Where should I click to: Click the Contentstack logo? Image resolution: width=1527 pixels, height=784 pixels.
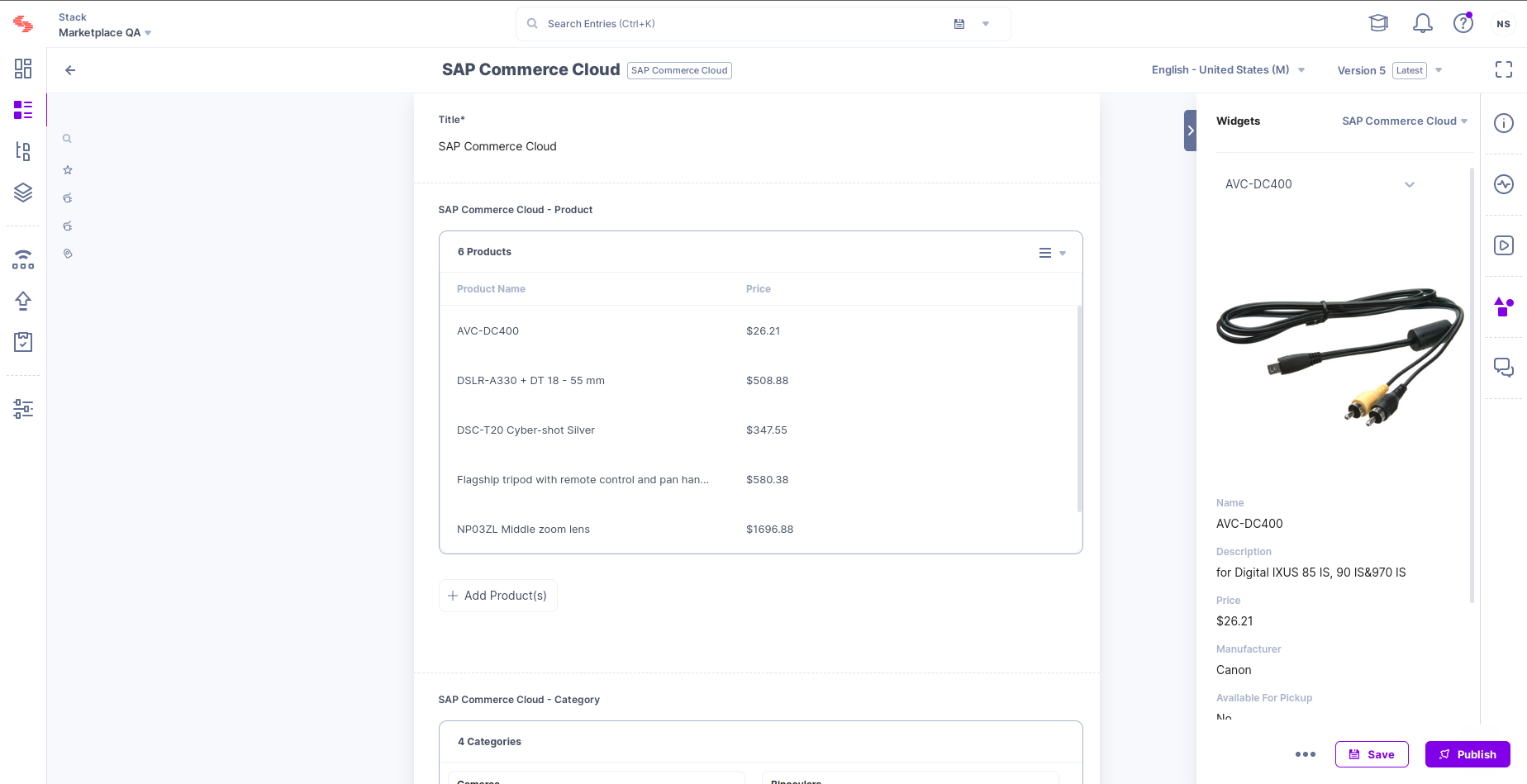[x=23, y=25]
